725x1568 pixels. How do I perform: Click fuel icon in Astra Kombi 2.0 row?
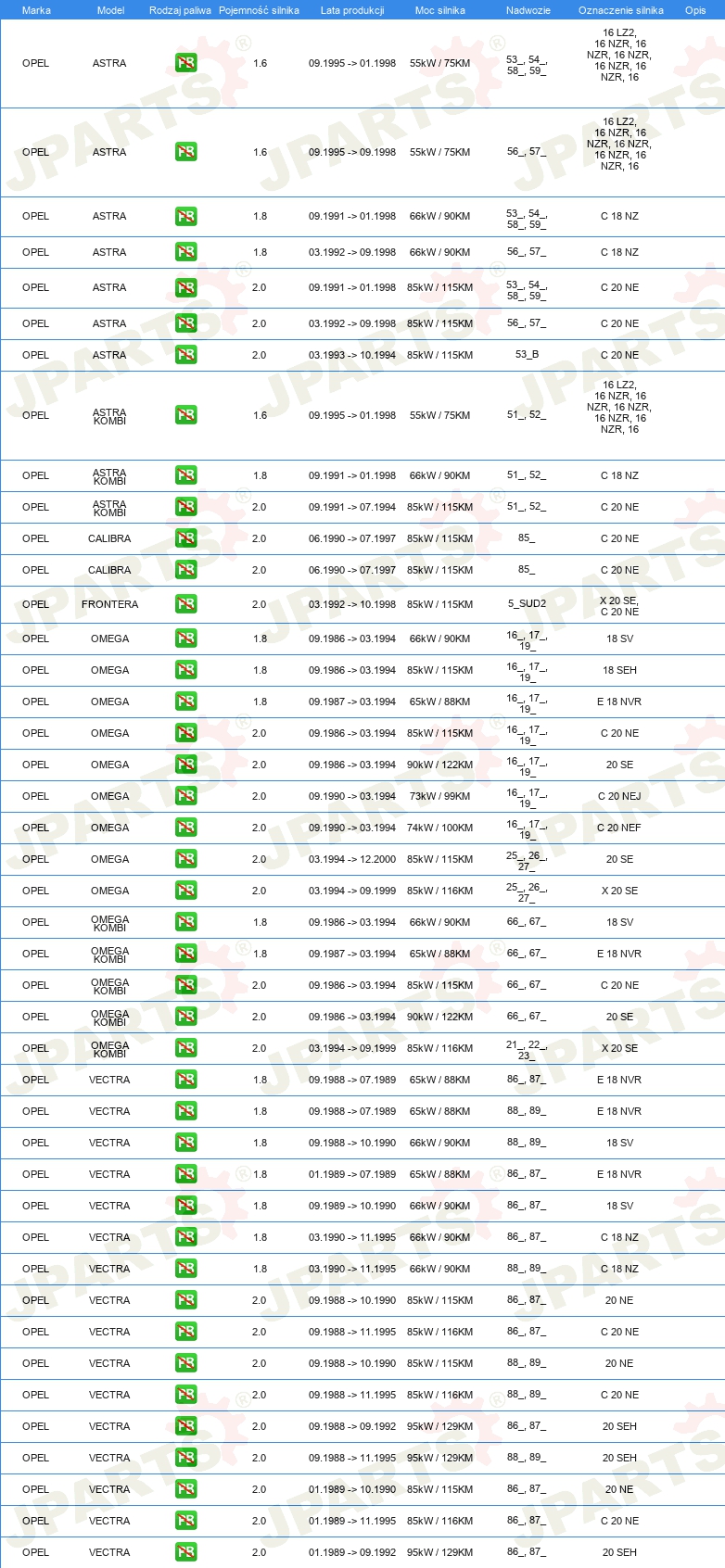tap(185, 507)
